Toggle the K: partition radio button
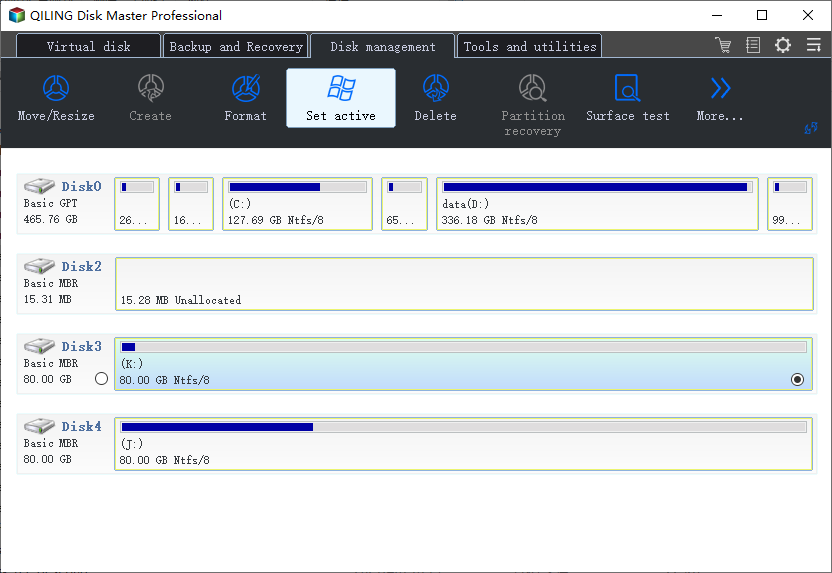 797,379
